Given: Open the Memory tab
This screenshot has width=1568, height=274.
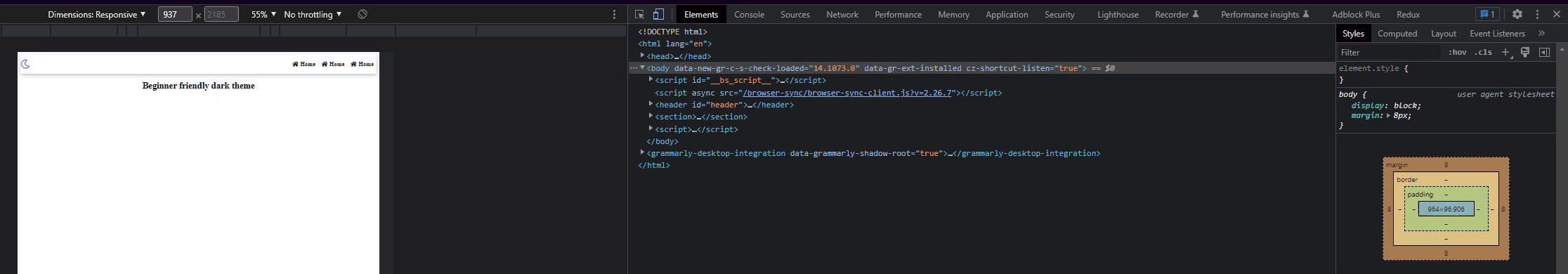Looking at the screenshot, I should click(x=953, y=14).
